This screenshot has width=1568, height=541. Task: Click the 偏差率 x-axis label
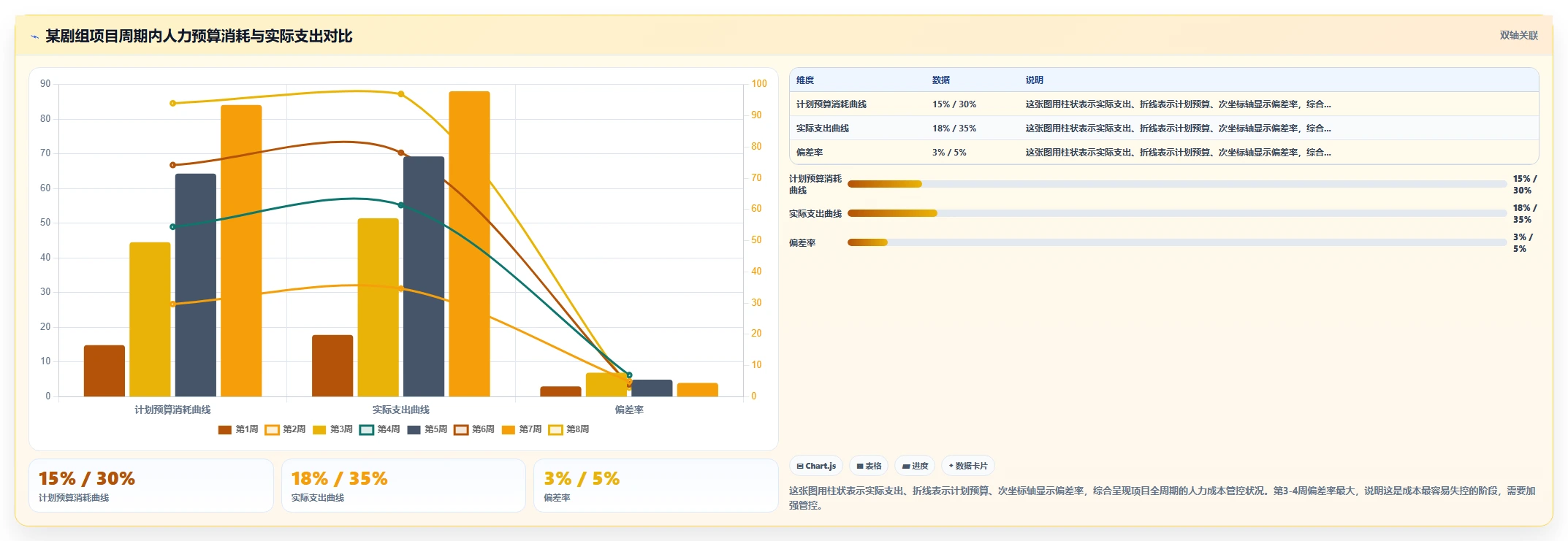(x=629, y=410)
